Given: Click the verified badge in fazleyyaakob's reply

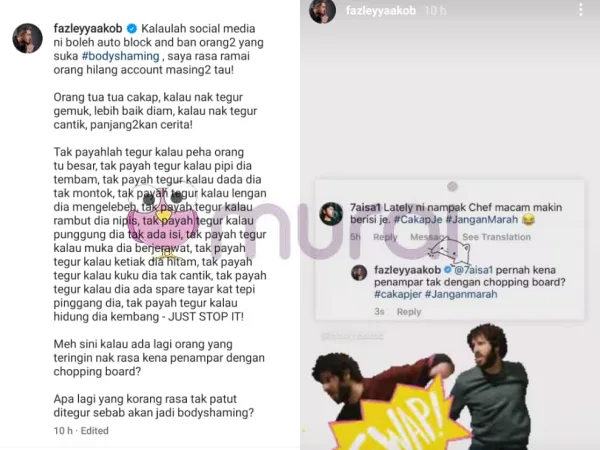Looking at the screenshot, I should tap(447, 270).
